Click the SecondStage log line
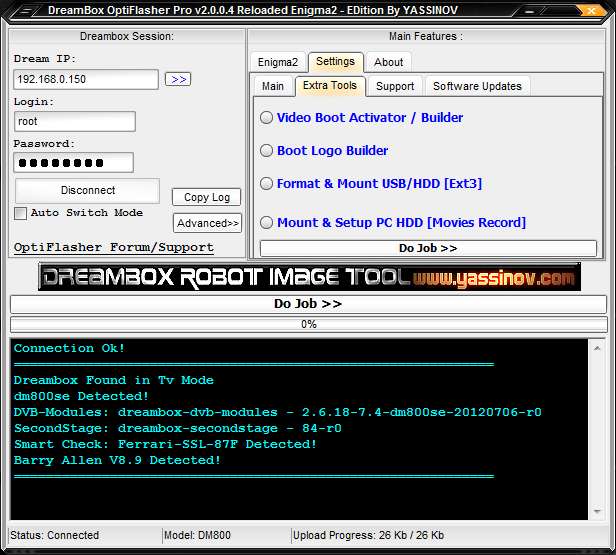Screen dimensions: 616x555 178,428
